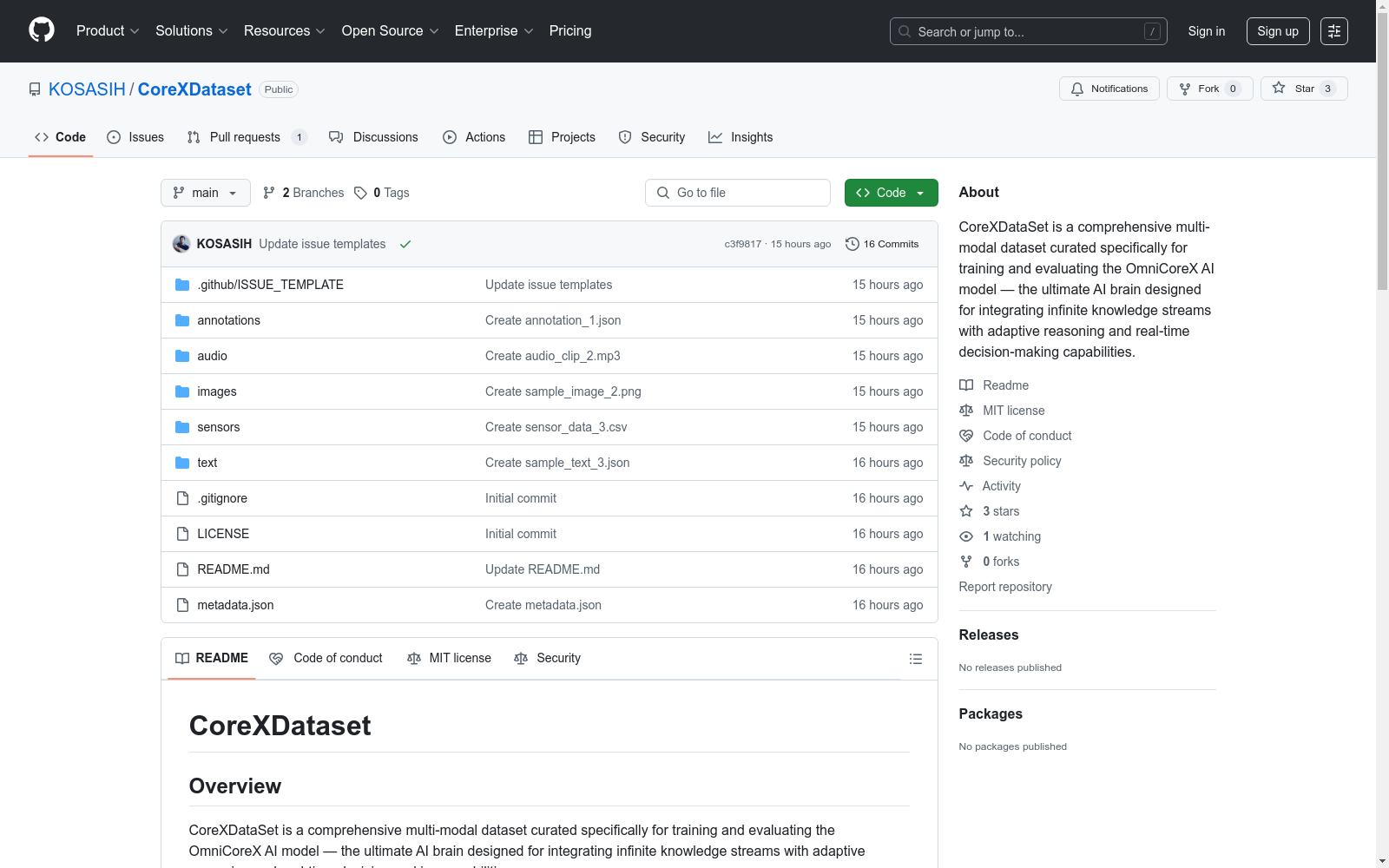Click the annotations folder icon

point(182,320)
